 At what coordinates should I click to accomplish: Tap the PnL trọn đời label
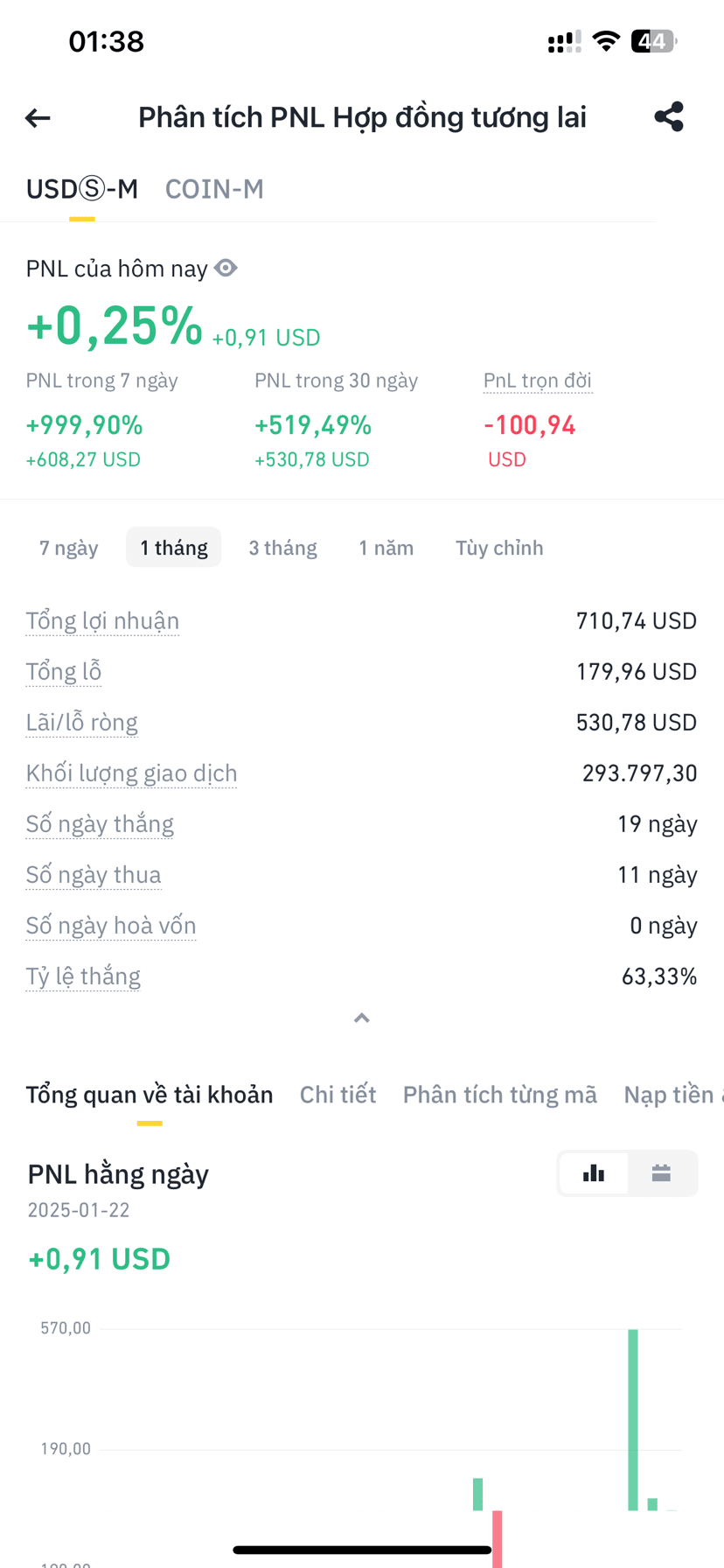click(538, 381)
